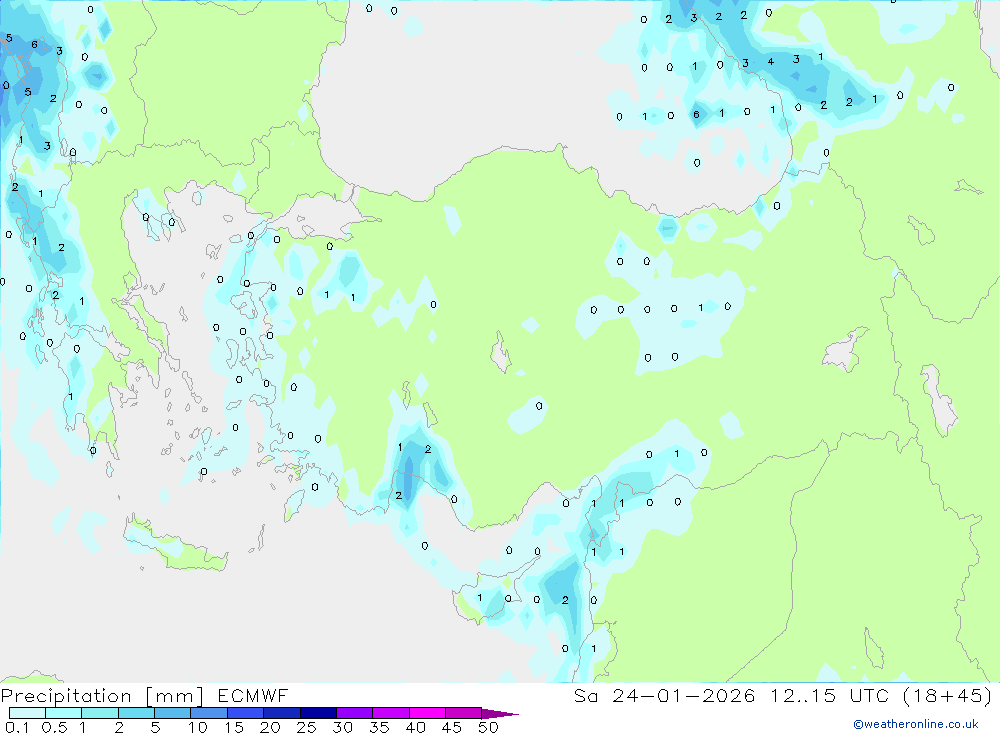Click the 1–2 mm legend swatch
Viewport: 1000px width, 733px height.
point(99,713)
